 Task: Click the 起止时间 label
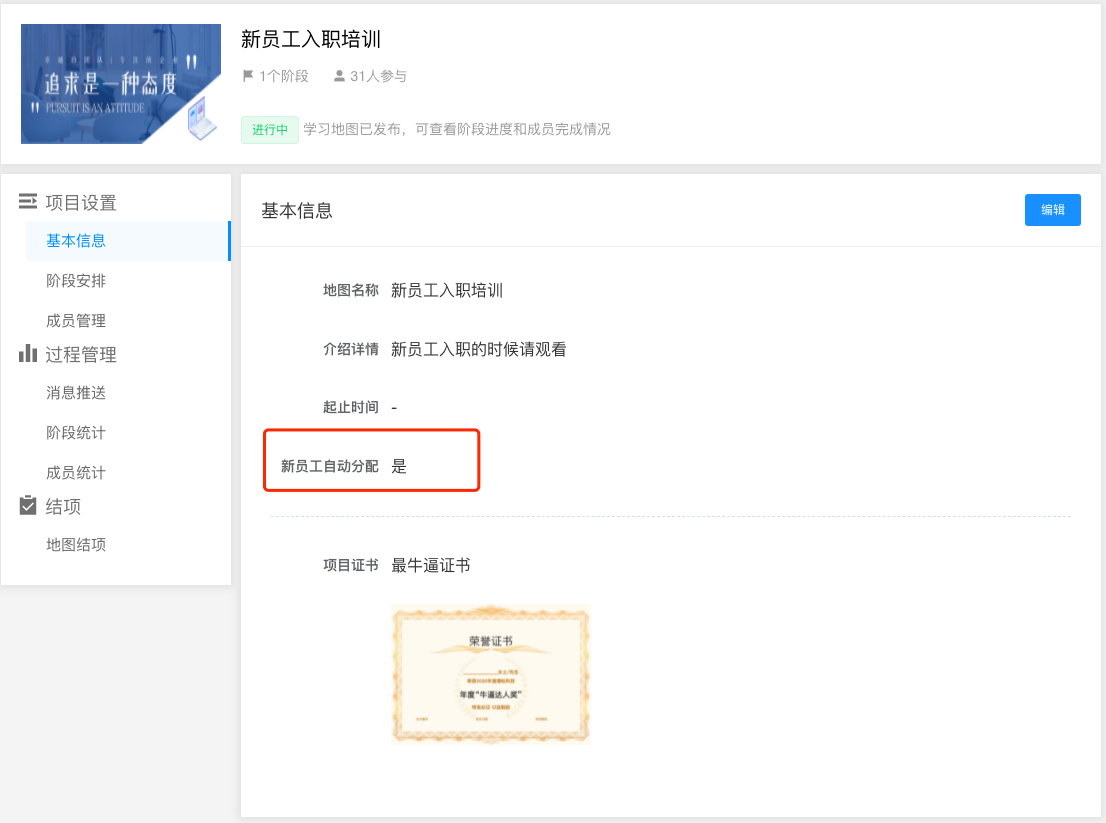tap(351, 407)
